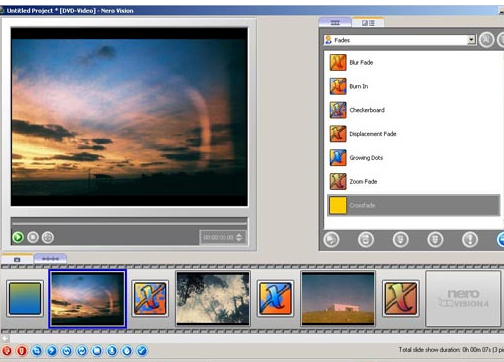Screen dimensions: 504x362
Task: Click the Checkerboard label
Action: (367, 110)
